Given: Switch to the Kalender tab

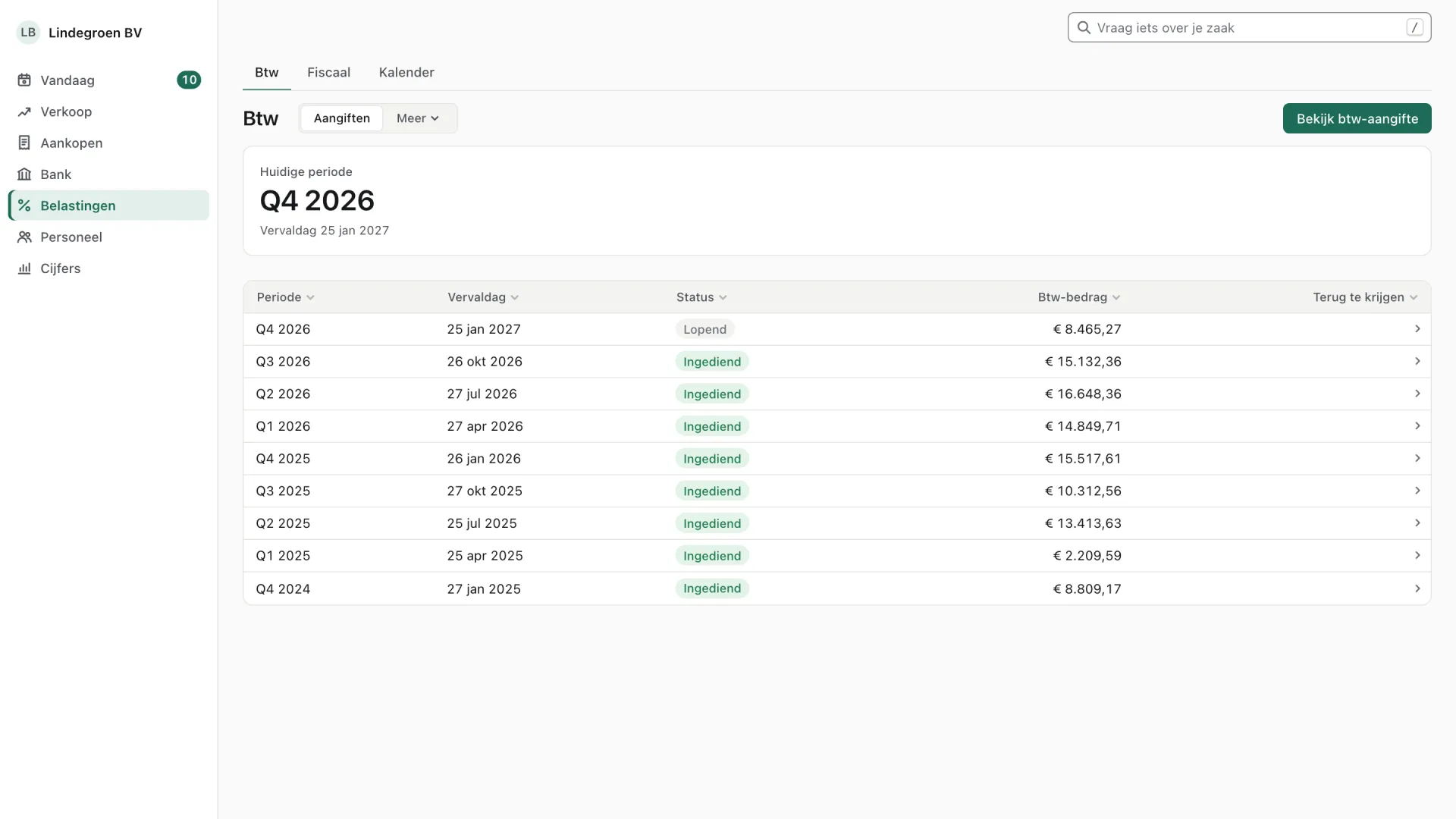Looking at the screenshot, I should (x=406, y=73).
